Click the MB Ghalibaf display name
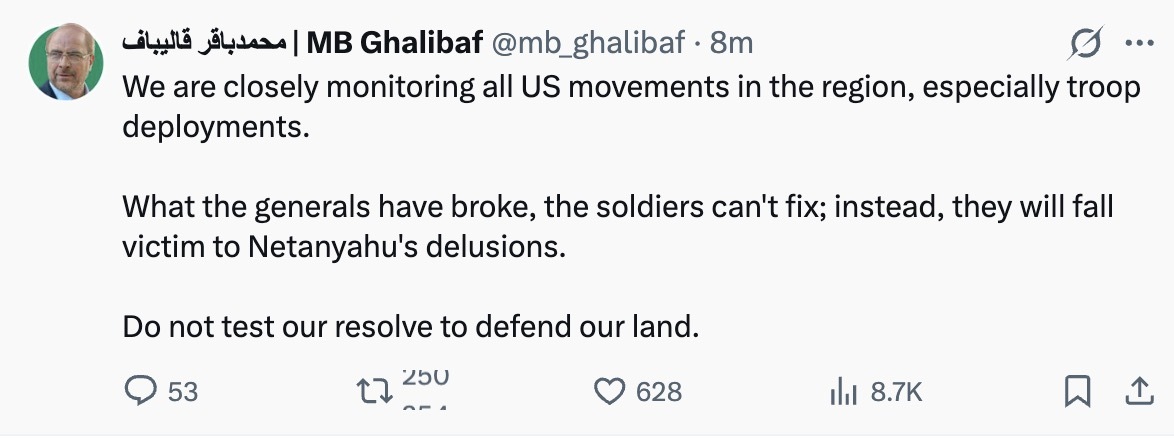Screen dimensions: 1174x438 tap(395, 42)
